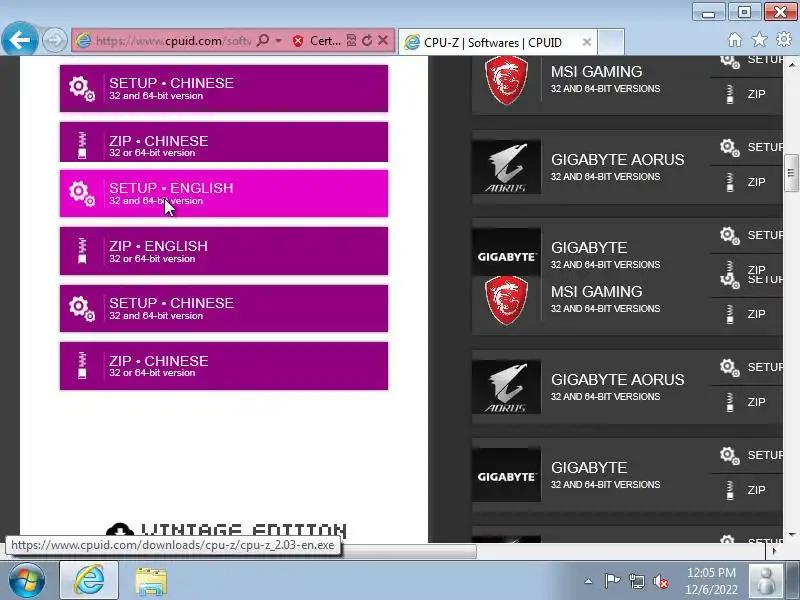Click the upper MSI GAMING title text

596,72
